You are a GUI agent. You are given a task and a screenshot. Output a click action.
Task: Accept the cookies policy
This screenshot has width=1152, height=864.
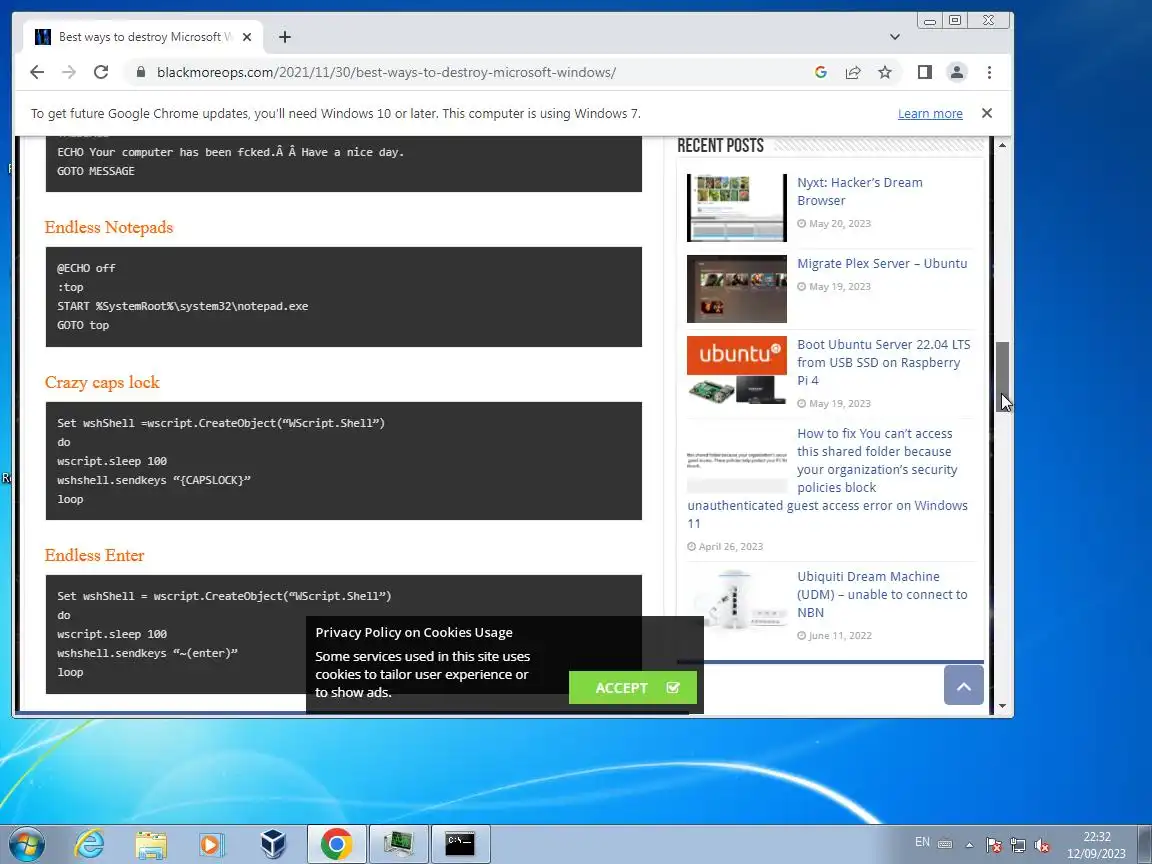tap(633, 688)
